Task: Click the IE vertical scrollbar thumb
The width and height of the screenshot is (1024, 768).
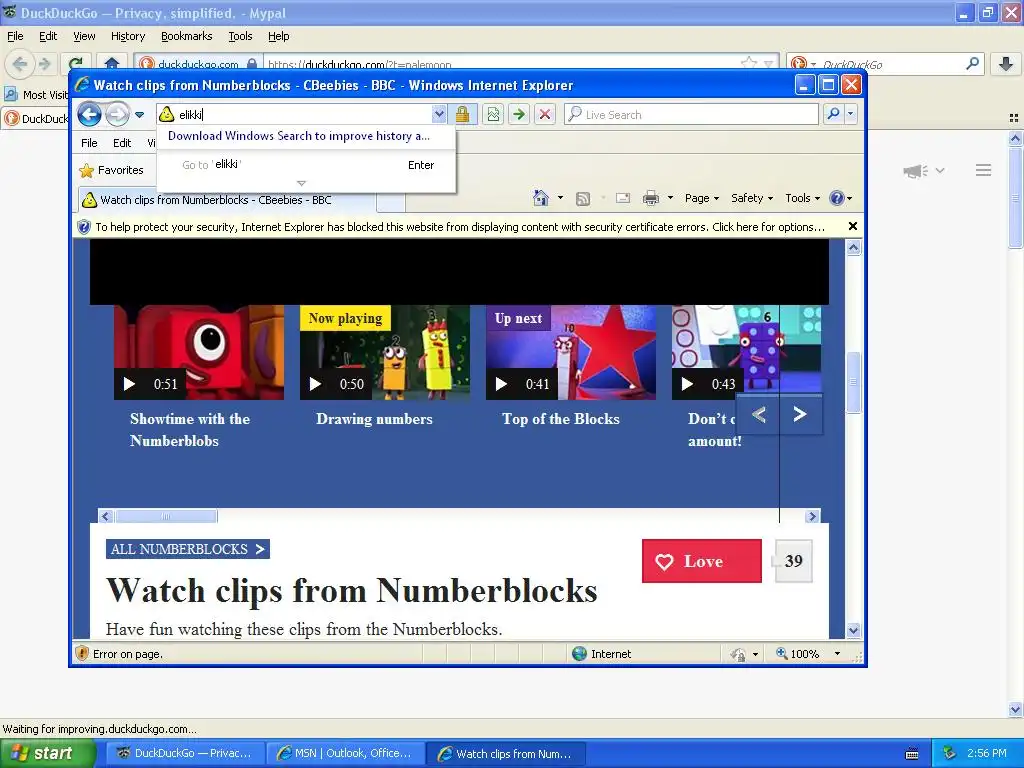Action: (853, 382)
